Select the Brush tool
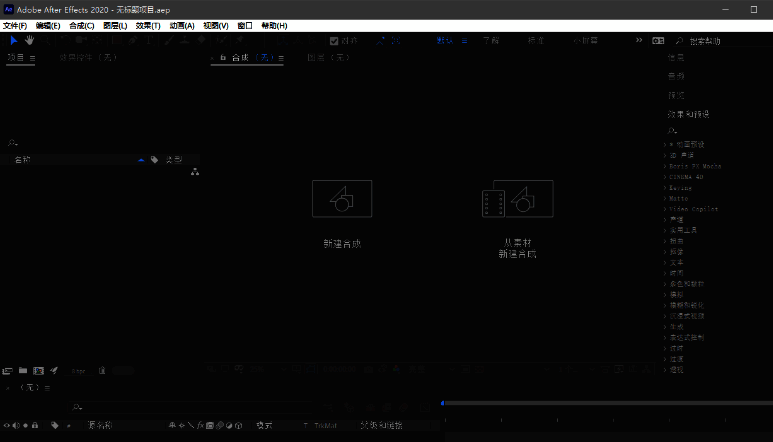The height and width of the screenshot is (442, 773). click(x=169, y=40)
